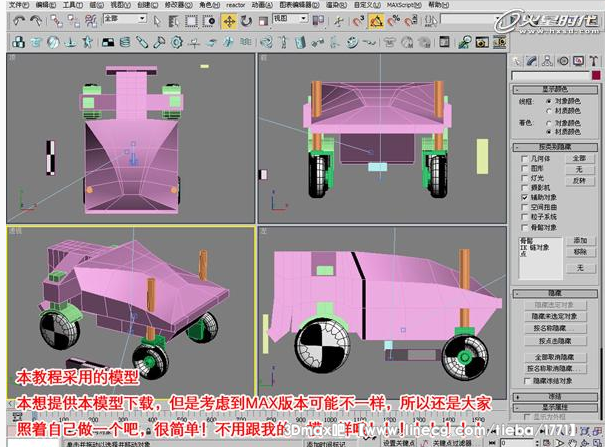
Task: Check the 灯光 hide-by-category checkbox
Action: coord(524,178)
